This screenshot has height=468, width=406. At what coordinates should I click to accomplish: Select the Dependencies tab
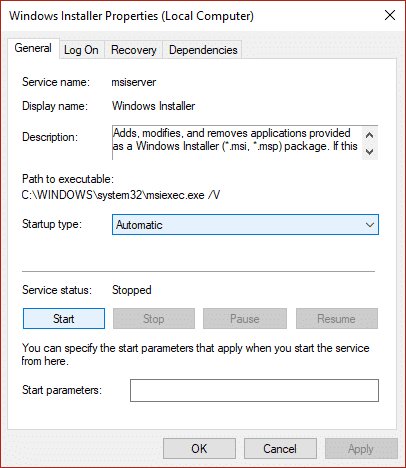pos(203,50)
